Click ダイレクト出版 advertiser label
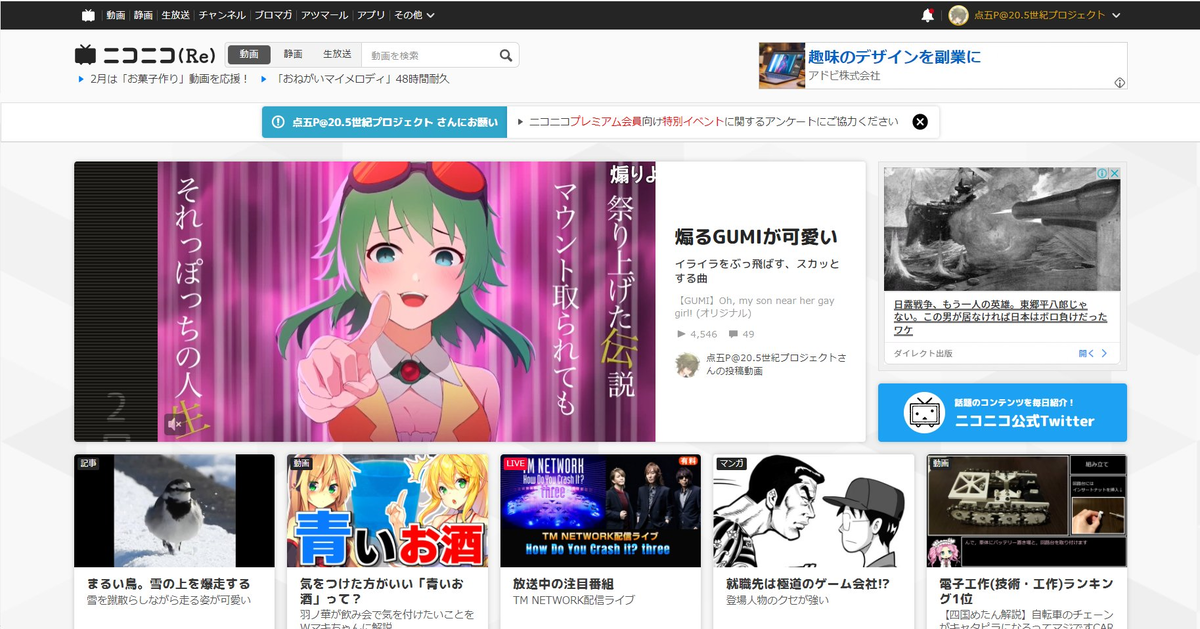The width and height of the screenshot is (1200, 629). [x=923, y=353]
